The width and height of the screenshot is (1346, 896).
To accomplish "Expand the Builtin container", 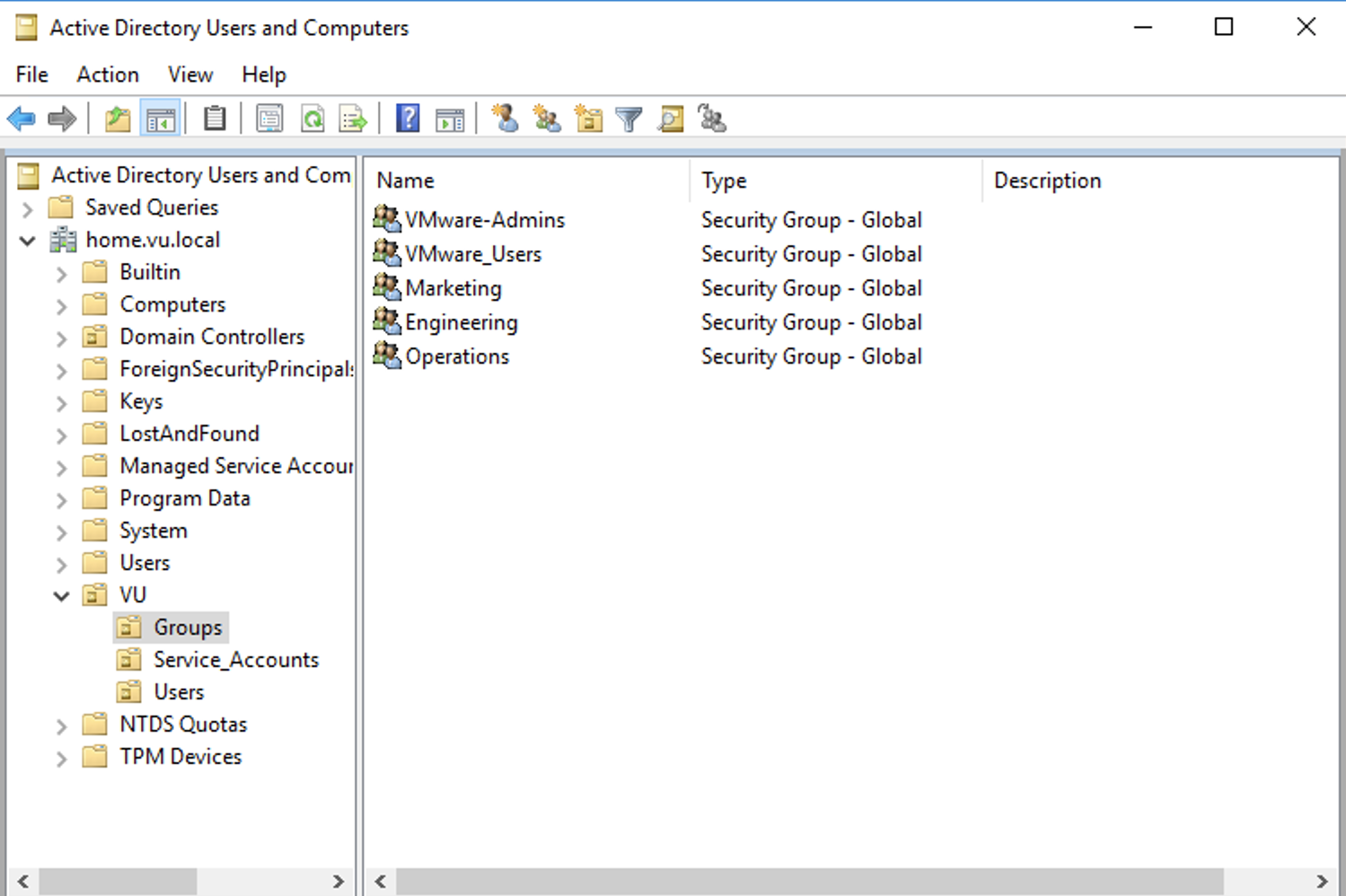I will (61, 274).
